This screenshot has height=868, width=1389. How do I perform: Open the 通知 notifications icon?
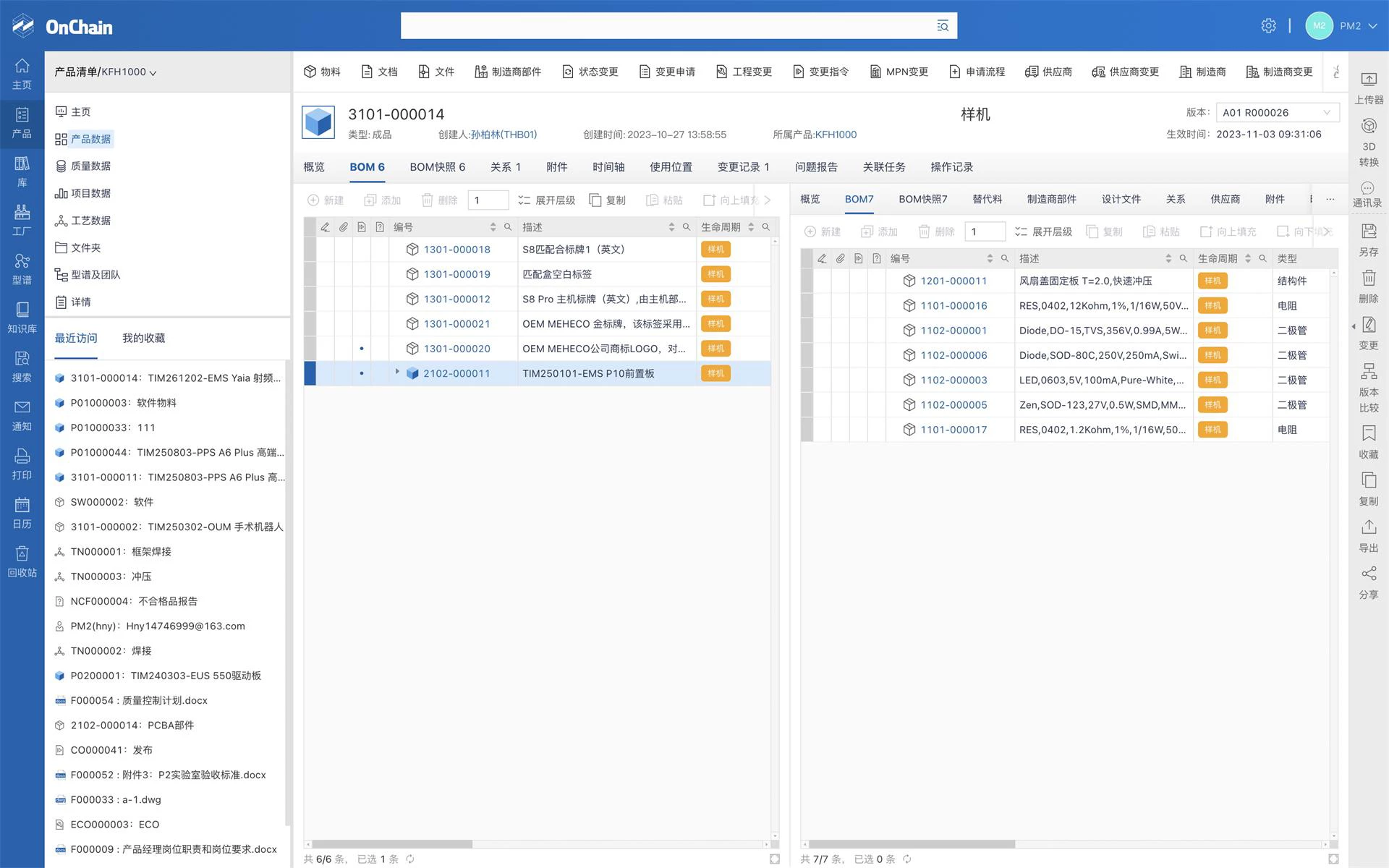click(x=22, y=416)
